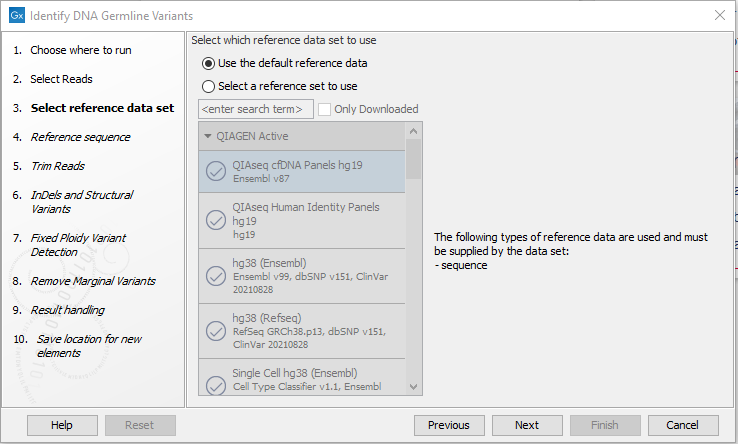Open step 8 Remove Marginal Variants
The width and height of the screenshot is (738, 444).
(x=93, y=281)
